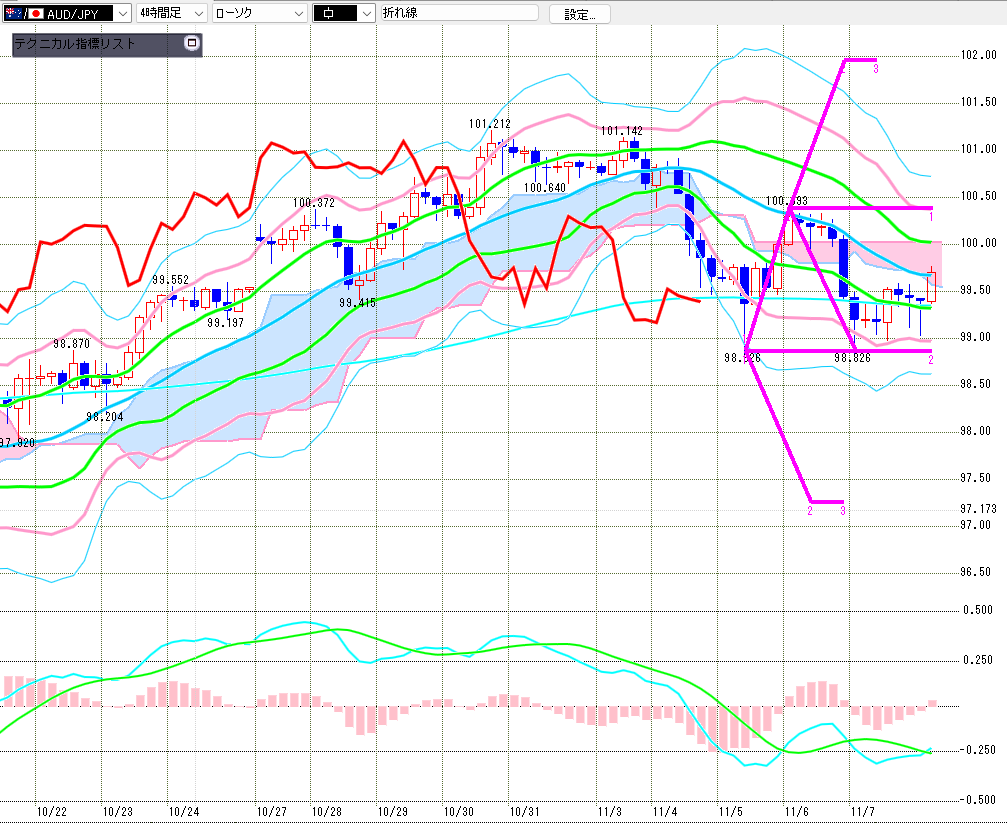This screenshot has height=823, width=1007.
Task: Expand the テクニカル指標リスト panel via its square icon
Action: [x=192, y=44]
